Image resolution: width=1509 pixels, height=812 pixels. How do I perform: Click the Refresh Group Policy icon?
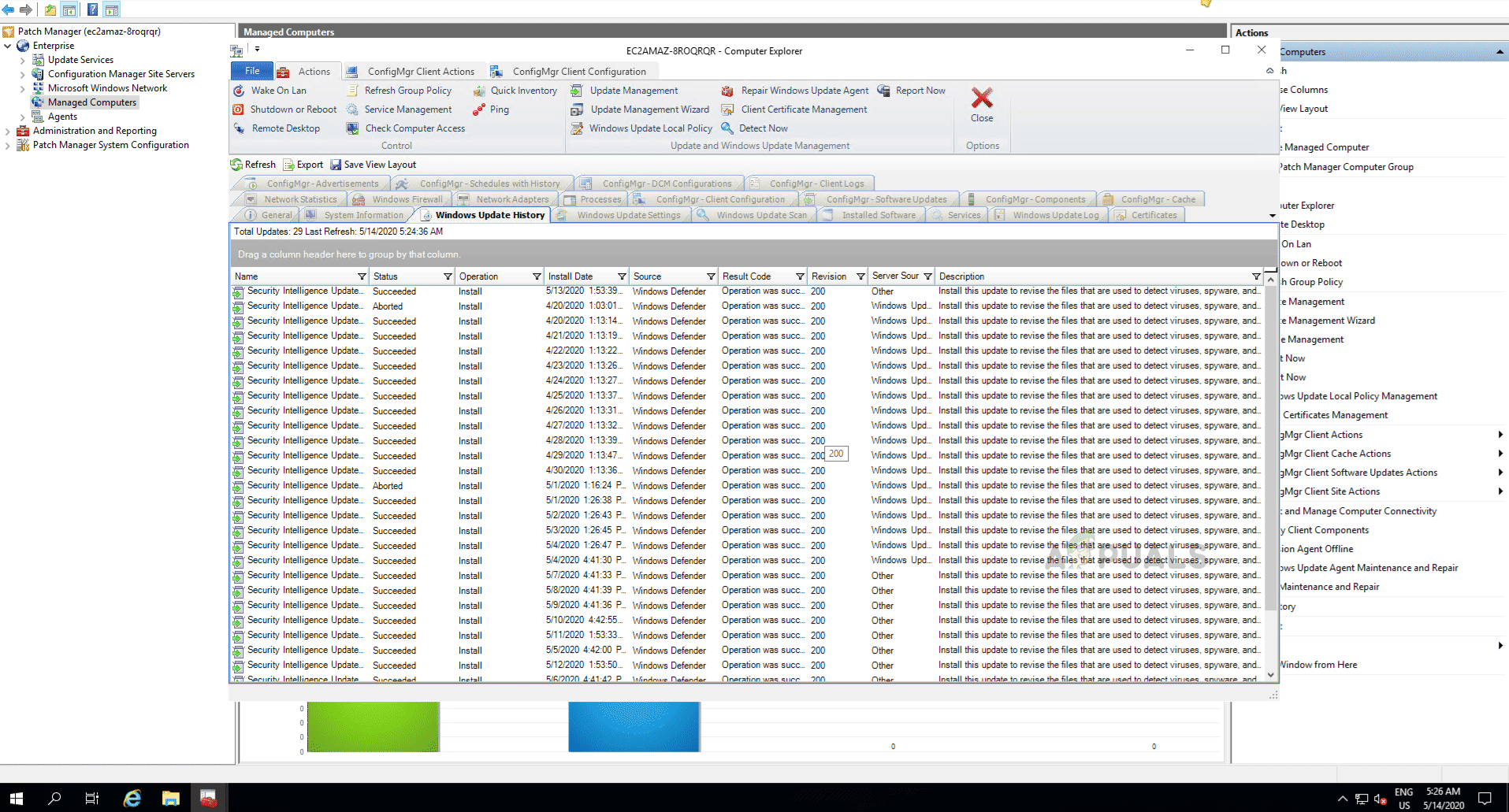click(x=352, y=91)
